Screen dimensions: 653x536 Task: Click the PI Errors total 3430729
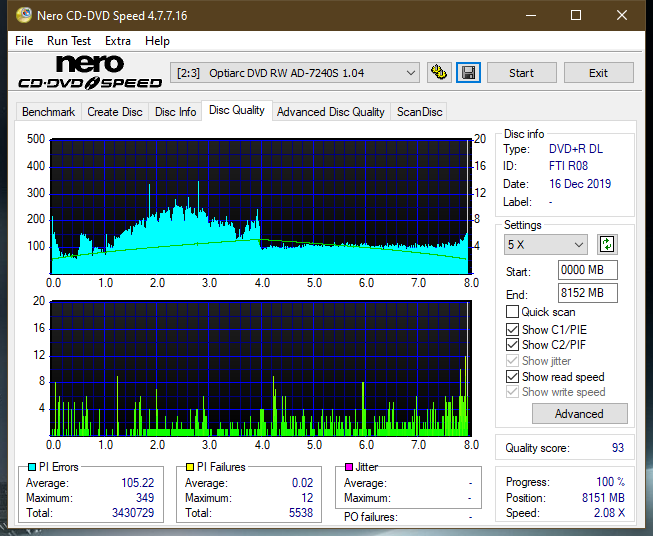[133, 513]
